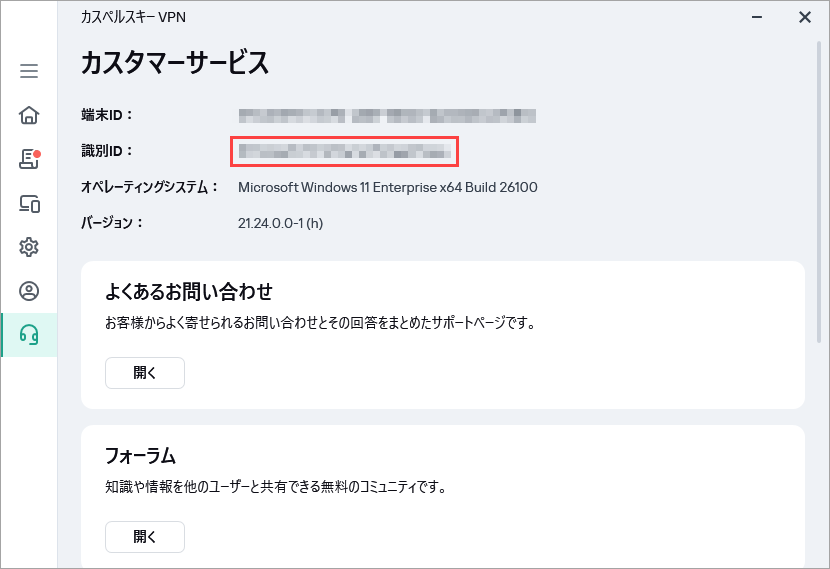Click the vertical scrollbar on the right
Screen dimensions: 830x569
click(x=818, y=192)
